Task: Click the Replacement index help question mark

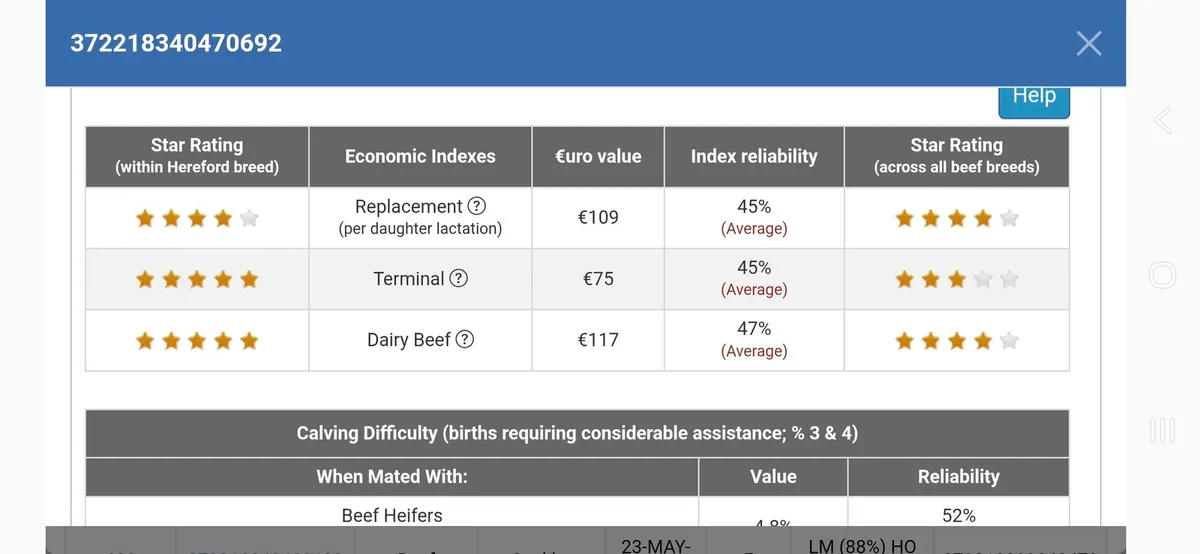Action: [477, 206]
